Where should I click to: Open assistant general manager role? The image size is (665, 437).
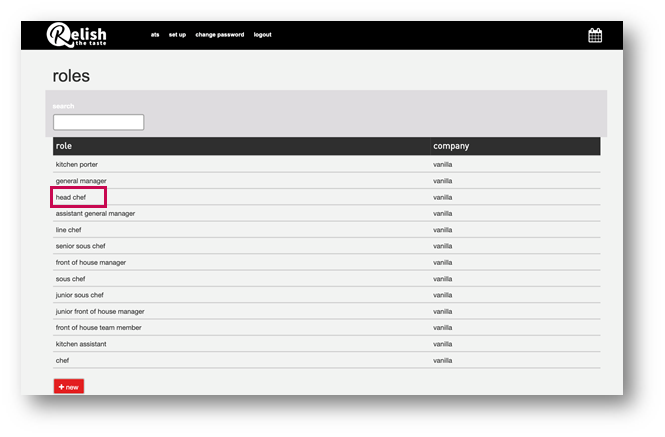pyautogui.click(x=95, y=213)
